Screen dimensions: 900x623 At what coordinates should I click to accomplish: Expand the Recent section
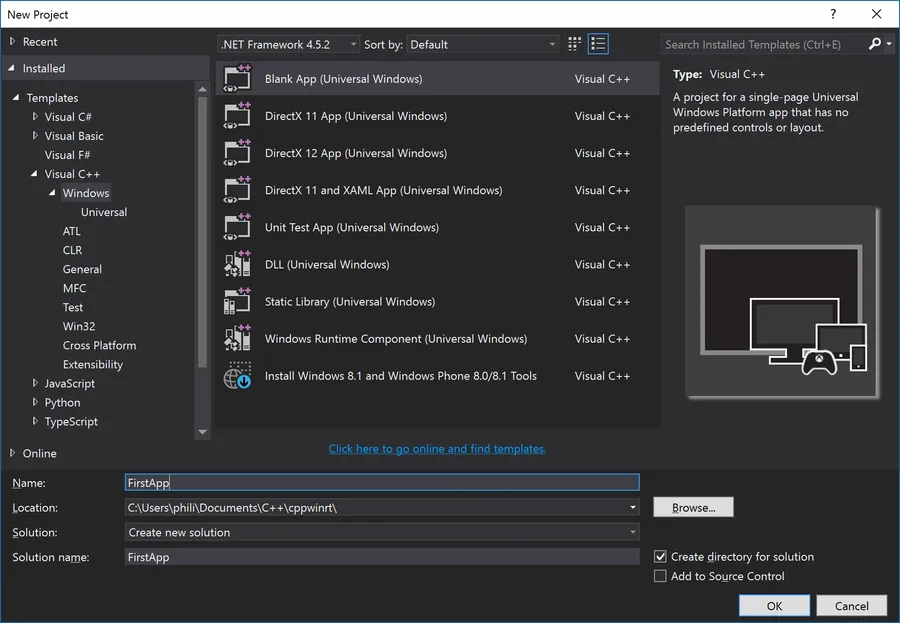(x=12, y=41)
